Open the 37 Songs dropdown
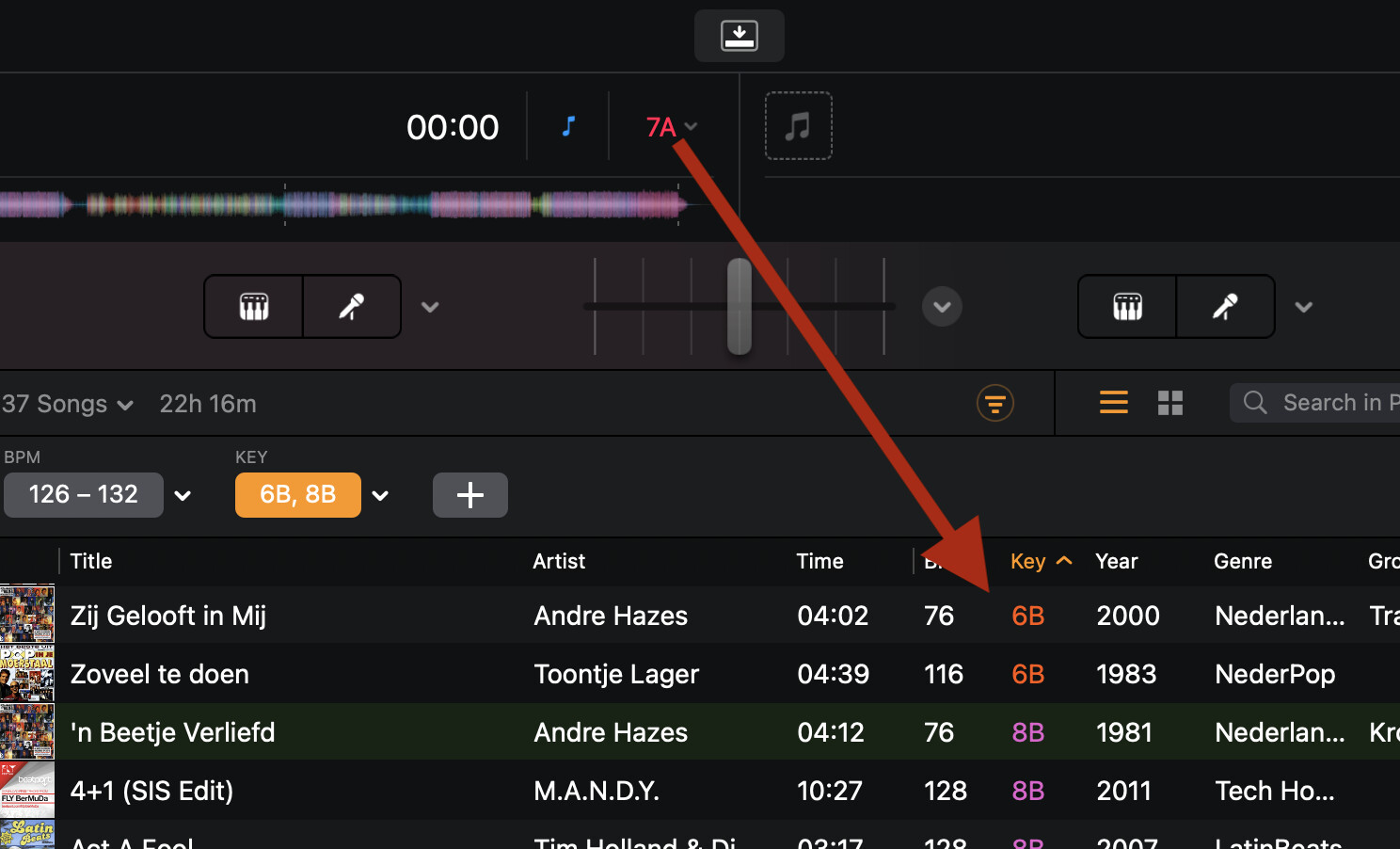The width and height of the screenshot is (1400, 849). point(67,405)
